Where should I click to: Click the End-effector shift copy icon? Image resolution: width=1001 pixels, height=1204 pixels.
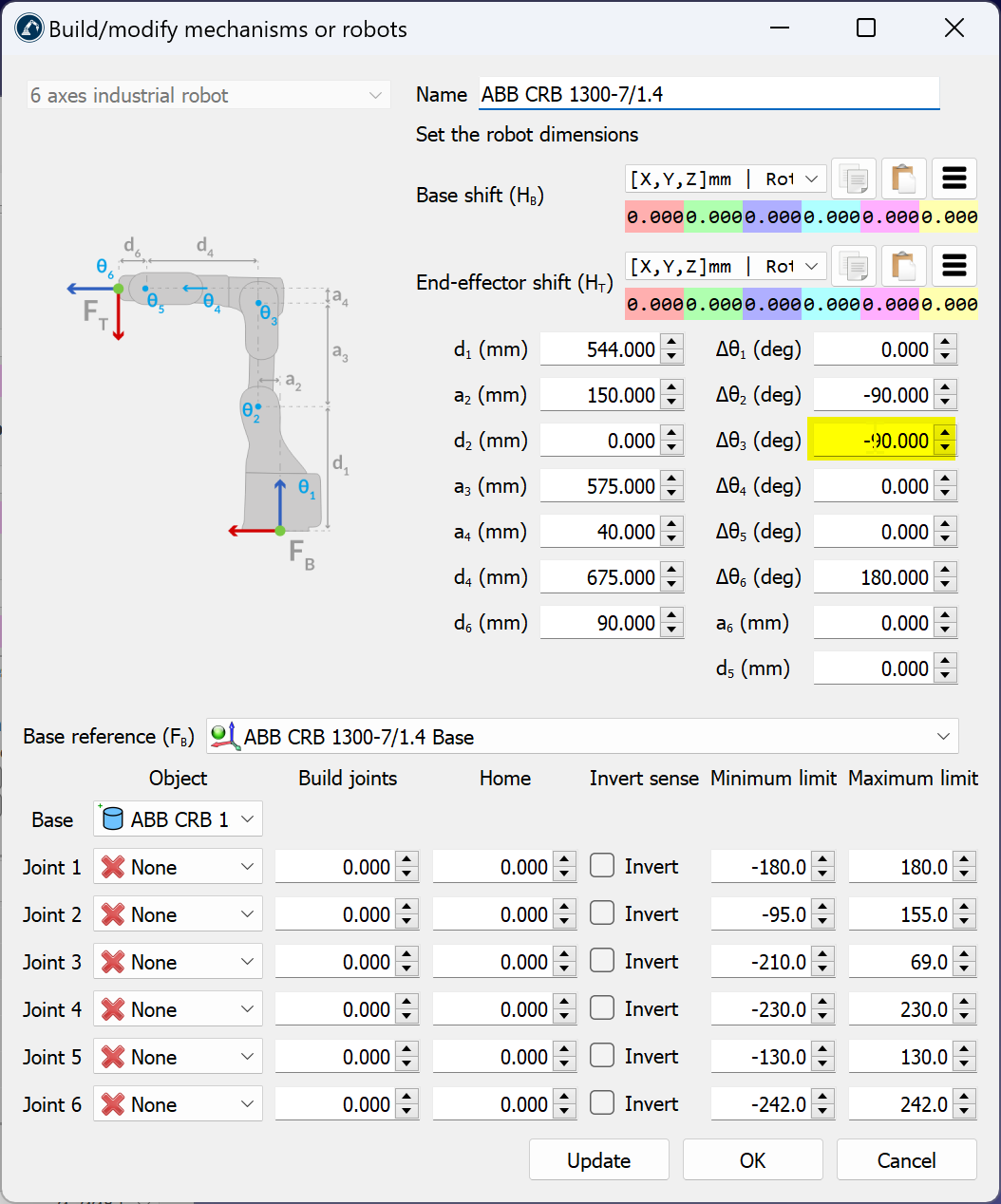(853, 266)
